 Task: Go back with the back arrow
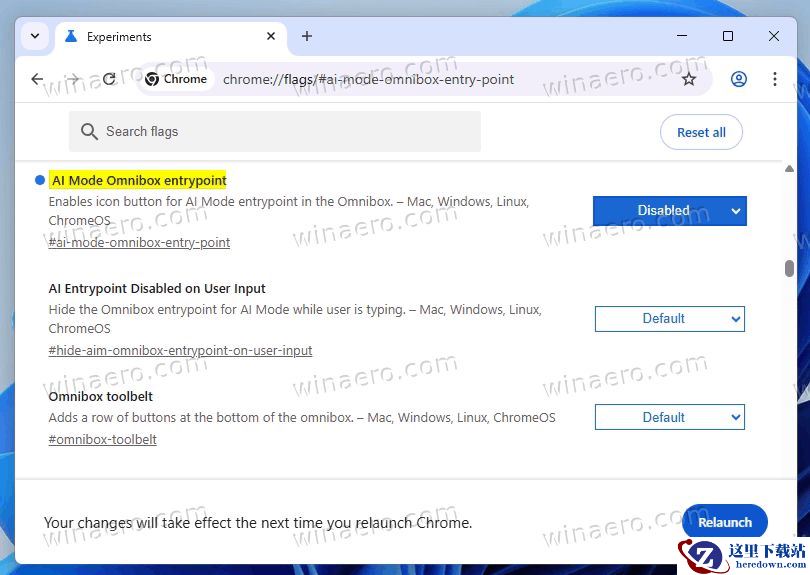(37, 79)
